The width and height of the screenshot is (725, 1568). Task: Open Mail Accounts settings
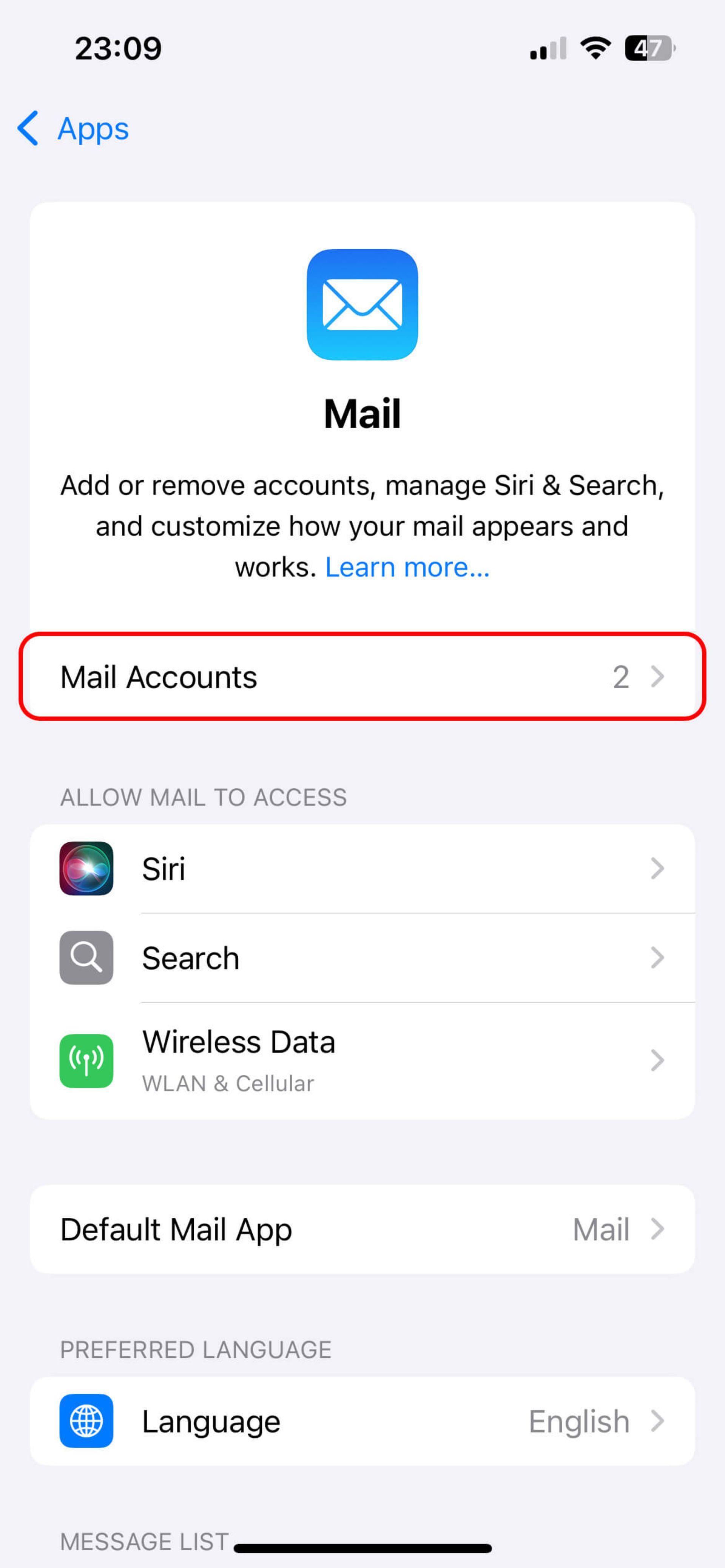pos(362,676)
